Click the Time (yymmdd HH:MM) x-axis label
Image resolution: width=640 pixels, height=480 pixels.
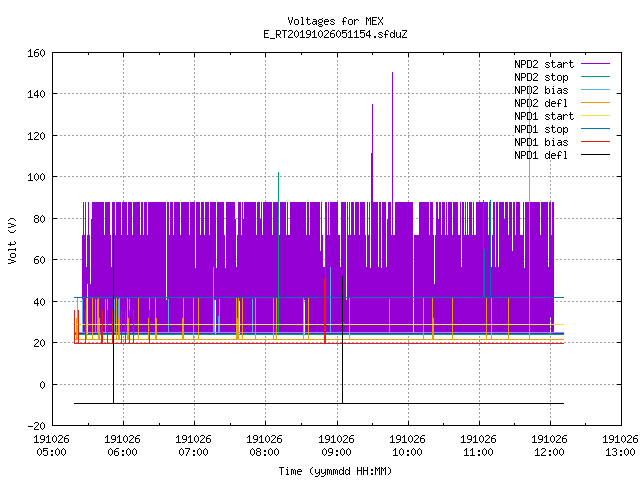[x=335, y=471]
